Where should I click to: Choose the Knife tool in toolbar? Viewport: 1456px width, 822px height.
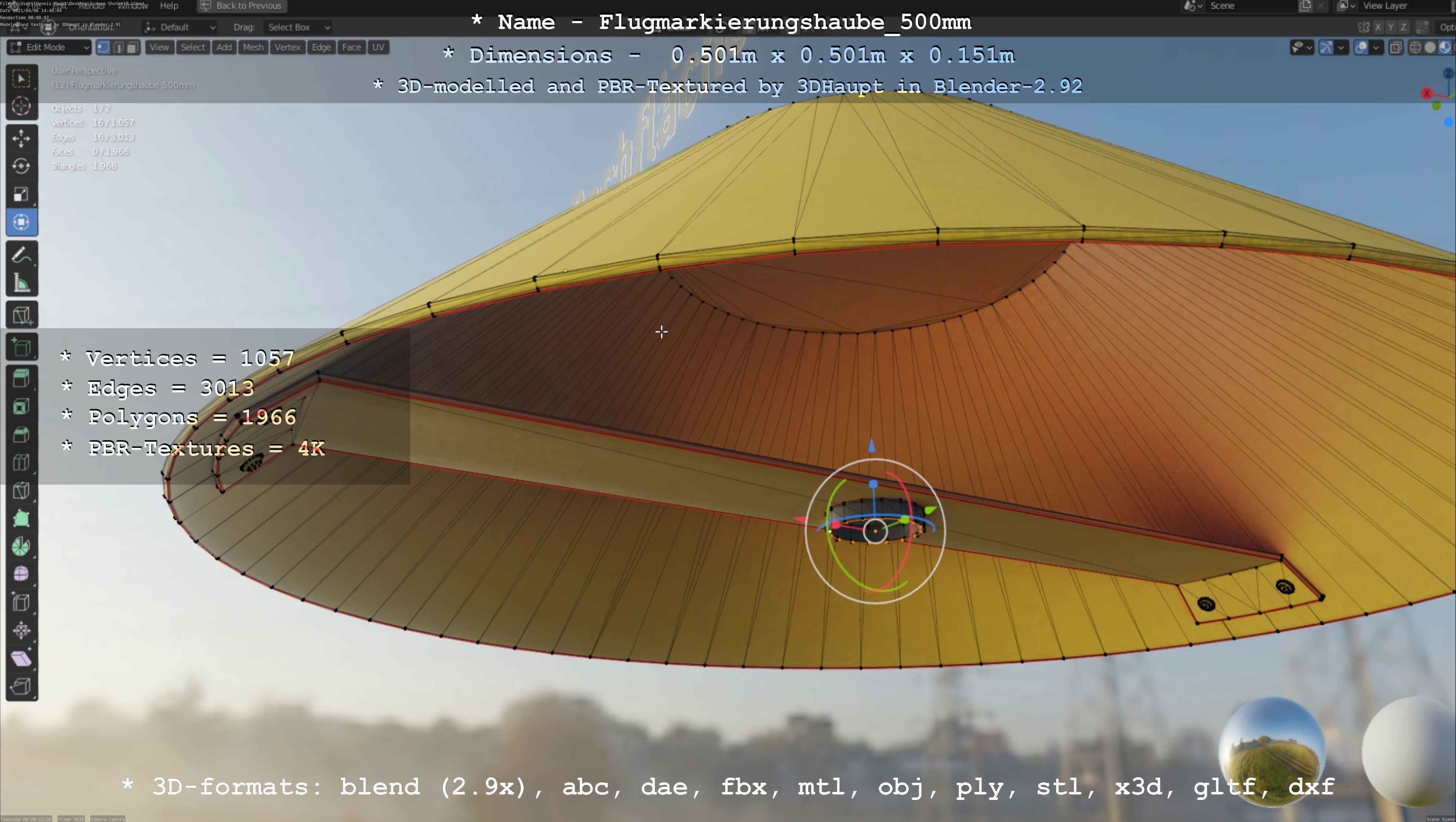point(21,490)
